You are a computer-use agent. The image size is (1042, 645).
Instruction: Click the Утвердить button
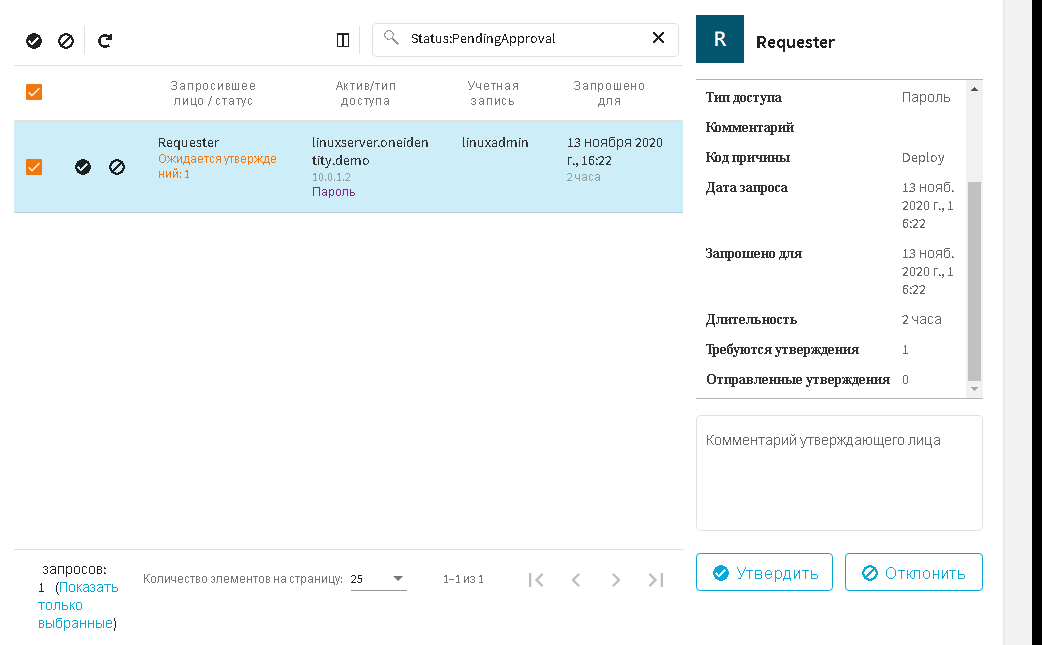(x=764, y=573)
